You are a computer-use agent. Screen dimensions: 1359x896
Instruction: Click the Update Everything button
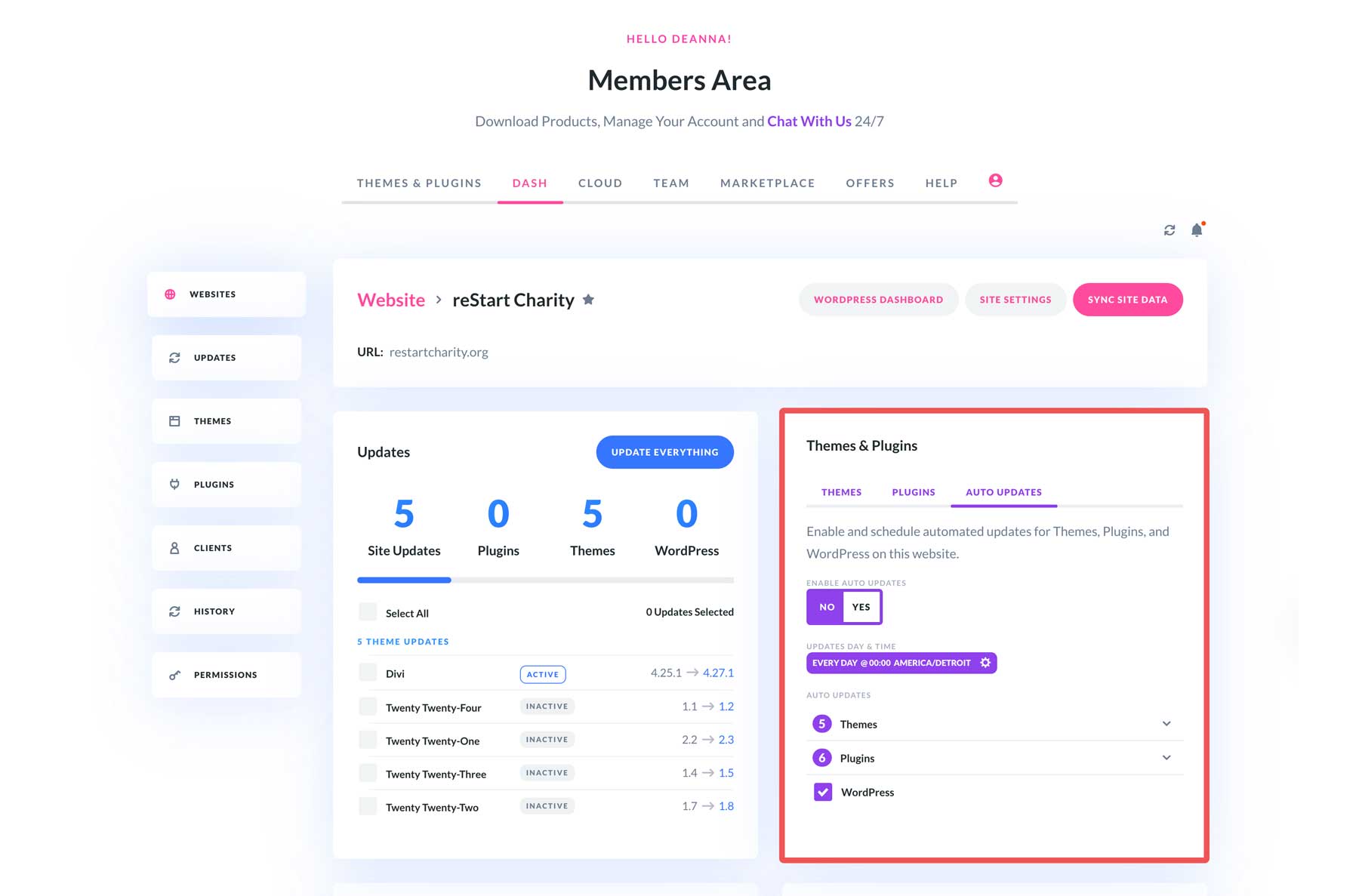664,452
